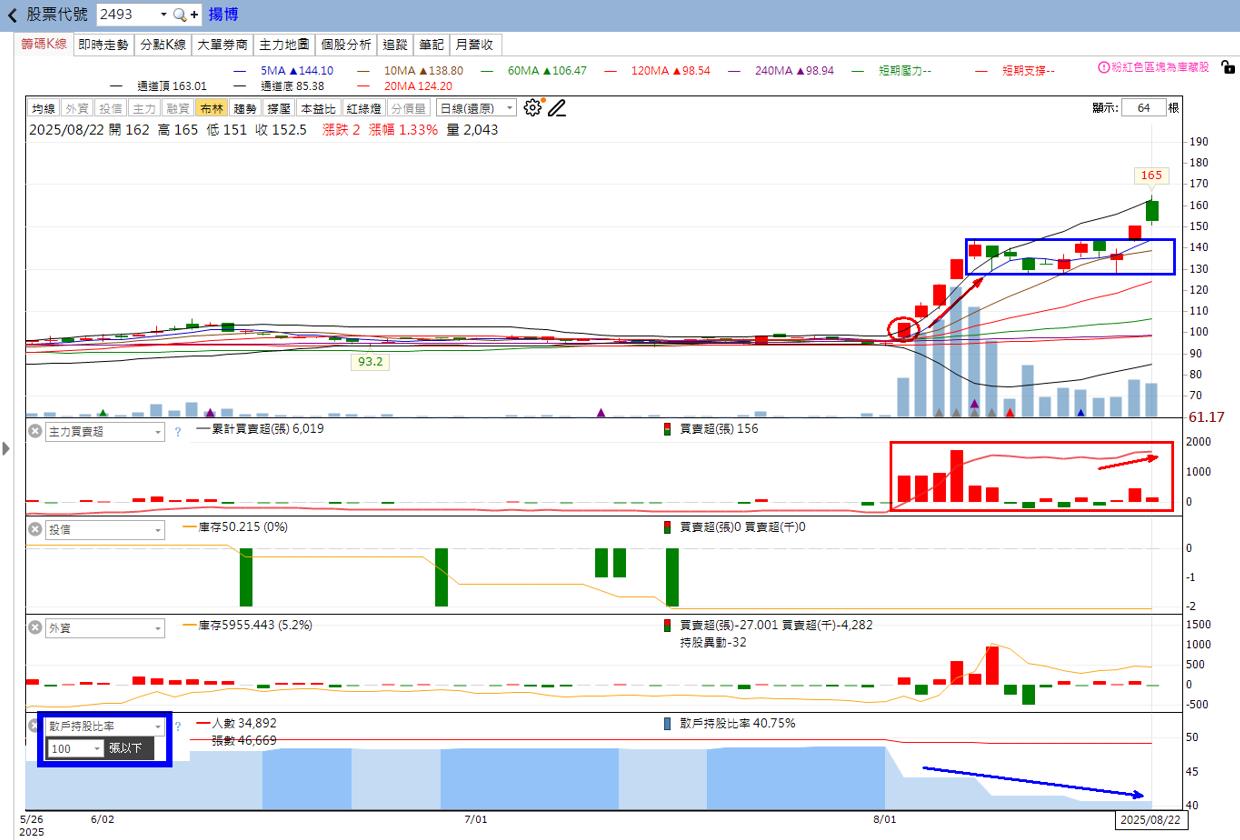This screenshot has height=840, width=1240.
Task: Click the 2025/08/22 date axis label
Action: (x=1150, y=819)
